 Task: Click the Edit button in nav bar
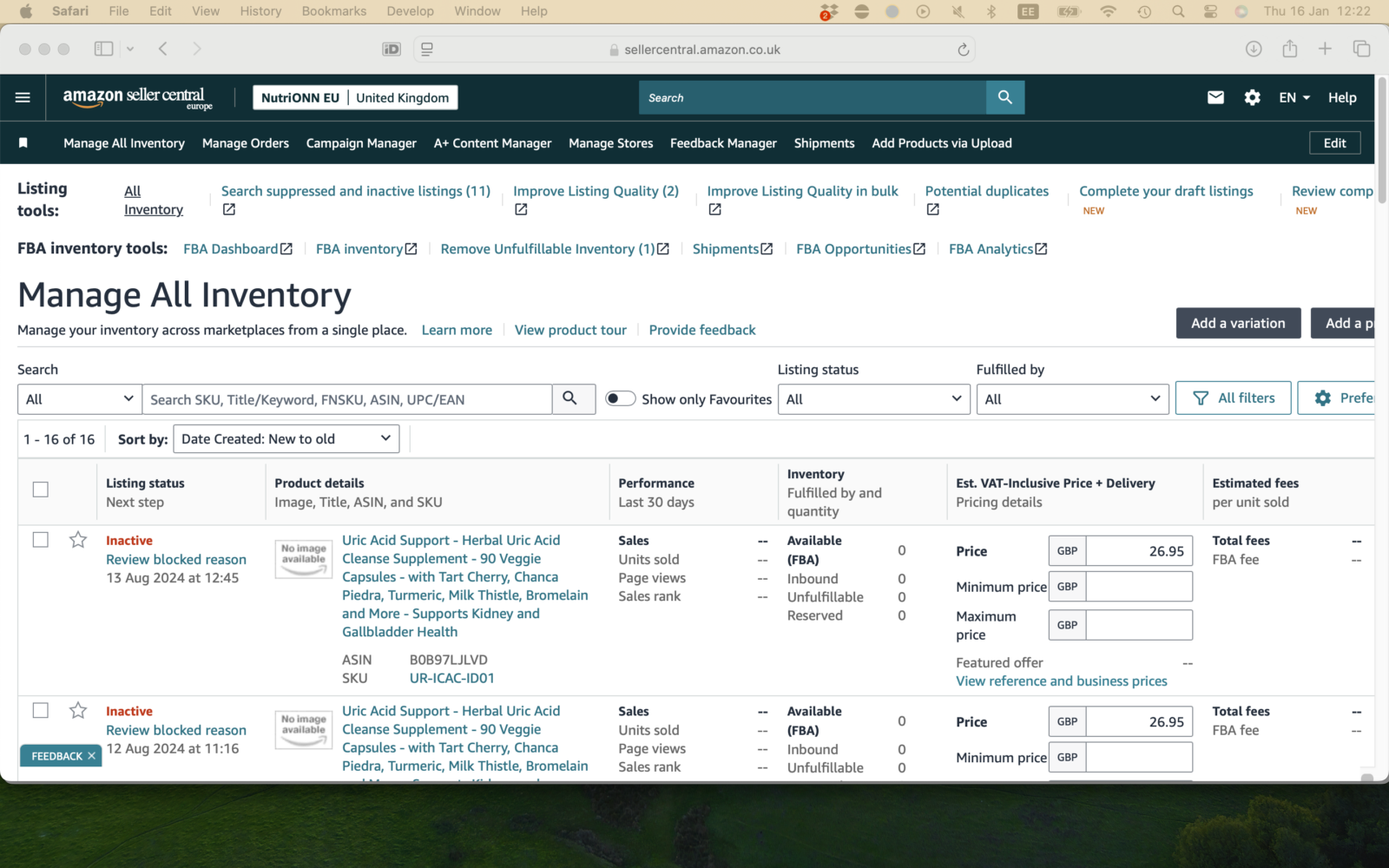point(1334,143)
